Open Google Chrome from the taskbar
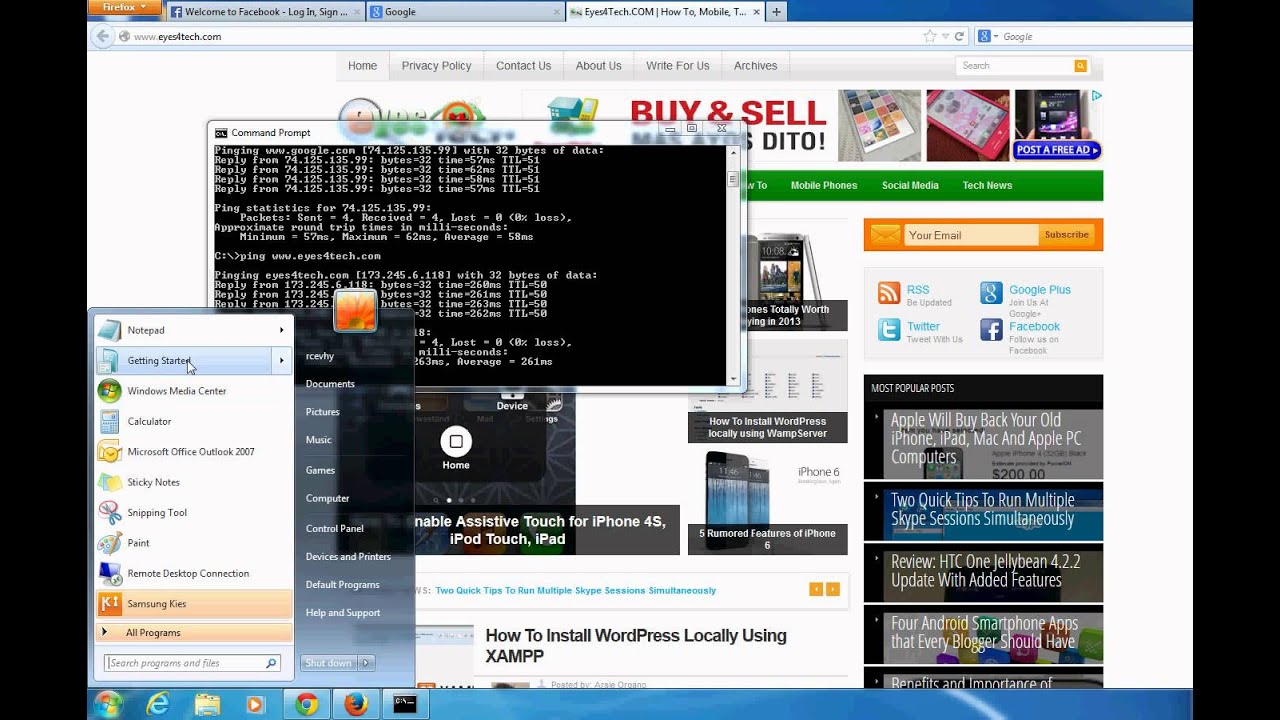The height and width of the screenshot is (720, 1280). [x=306, y=704]
